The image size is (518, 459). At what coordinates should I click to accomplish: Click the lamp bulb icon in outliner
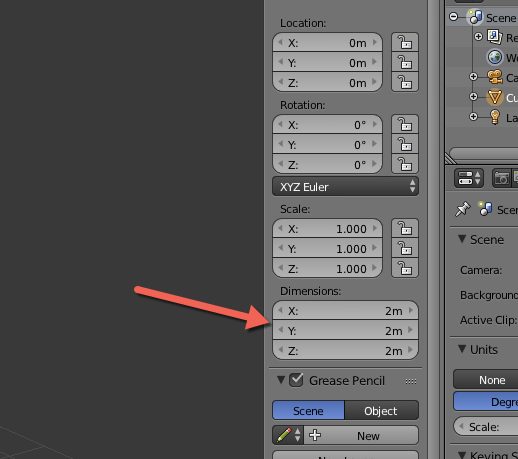[495, 117]
